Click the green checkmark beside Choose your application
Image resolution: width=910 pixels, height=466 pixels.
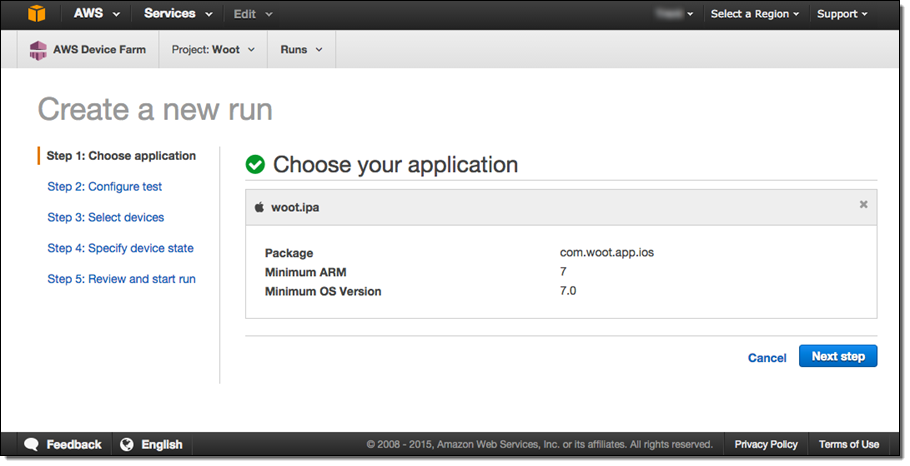pos(255,165)
